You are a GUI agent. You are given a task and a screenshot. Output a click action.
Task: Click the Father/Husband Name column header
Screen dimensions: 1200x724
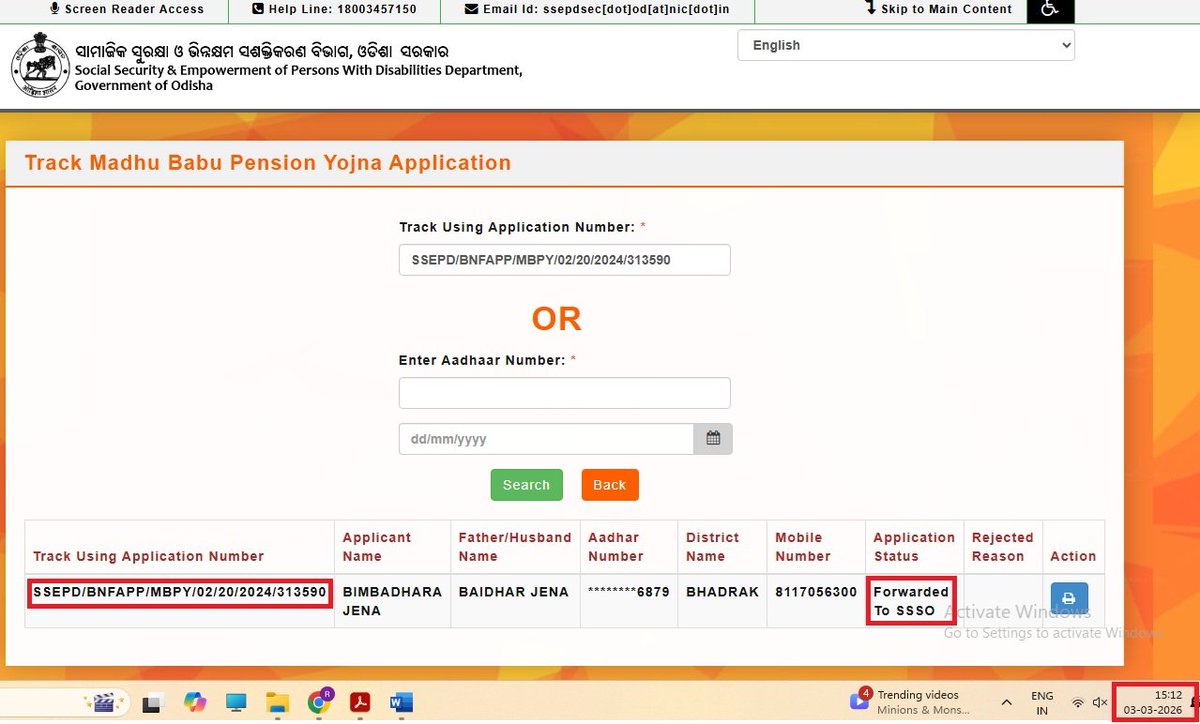pos(515,547)
